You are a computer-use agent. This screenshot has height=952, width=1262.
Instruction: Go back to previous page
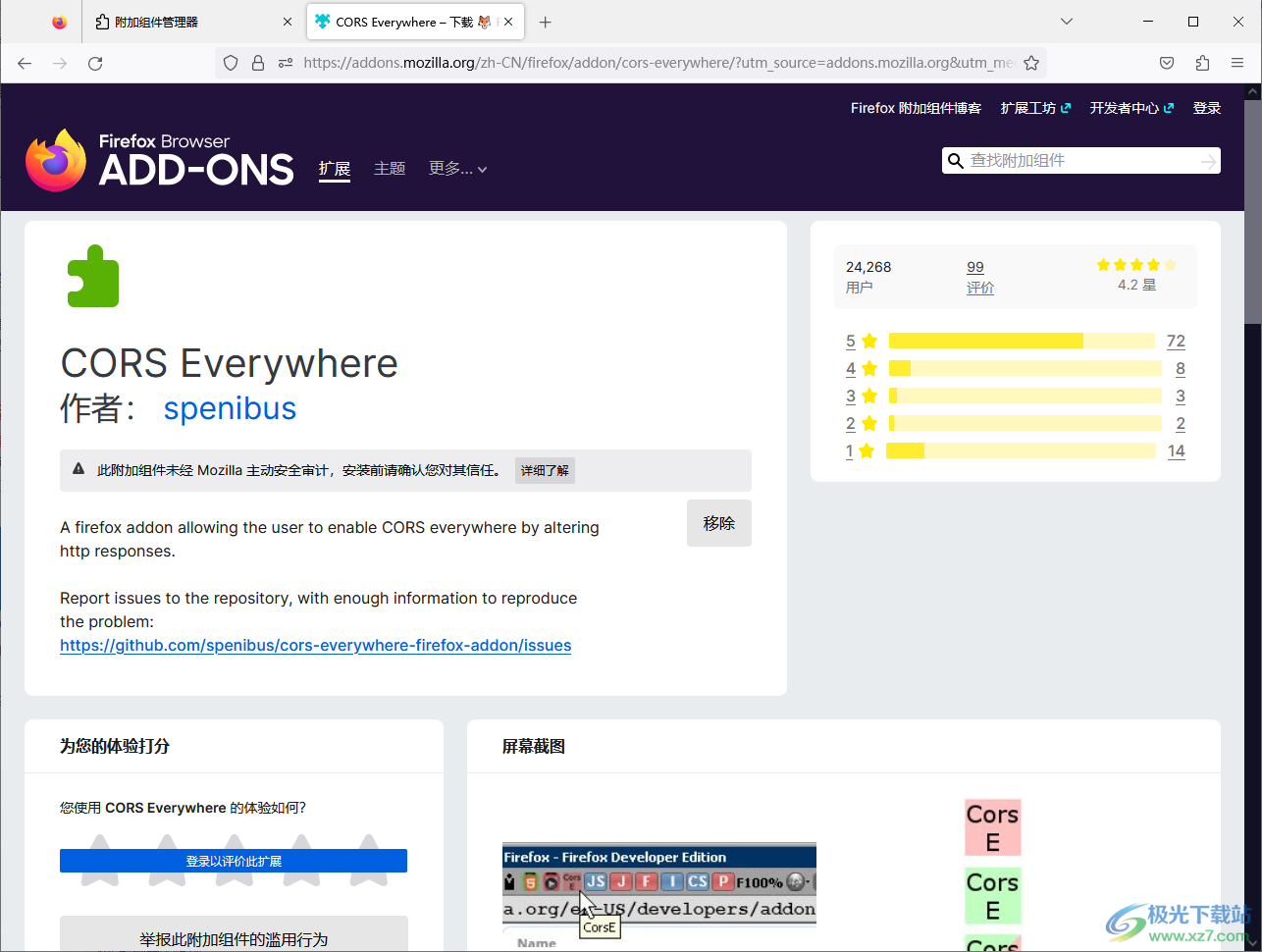(x=25, y=63)
